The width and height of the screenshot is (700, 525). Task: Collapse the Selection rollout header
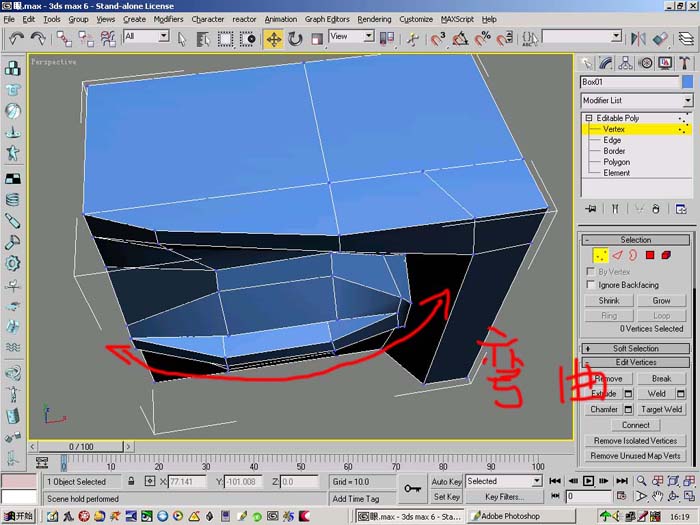tap(635, 240)
